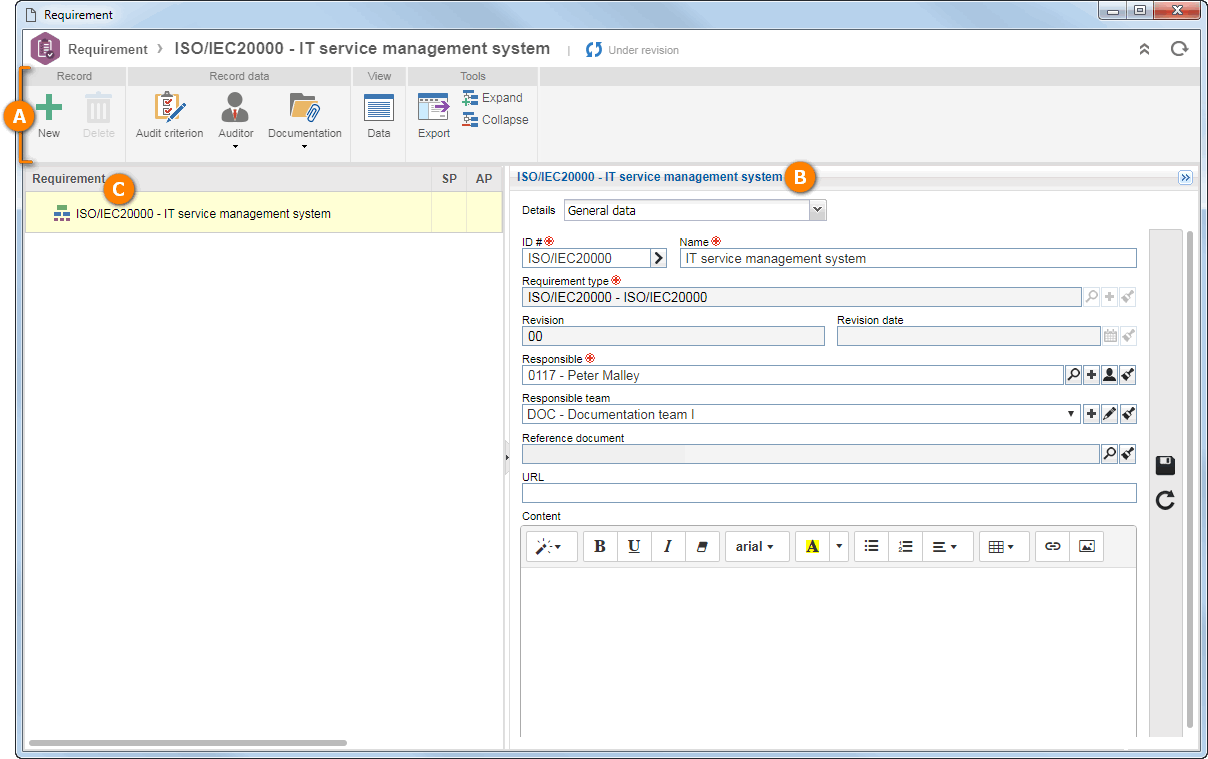Click the ID # generate arrow button
Screen dimensions: 1208x759
[x=659, y=258]
